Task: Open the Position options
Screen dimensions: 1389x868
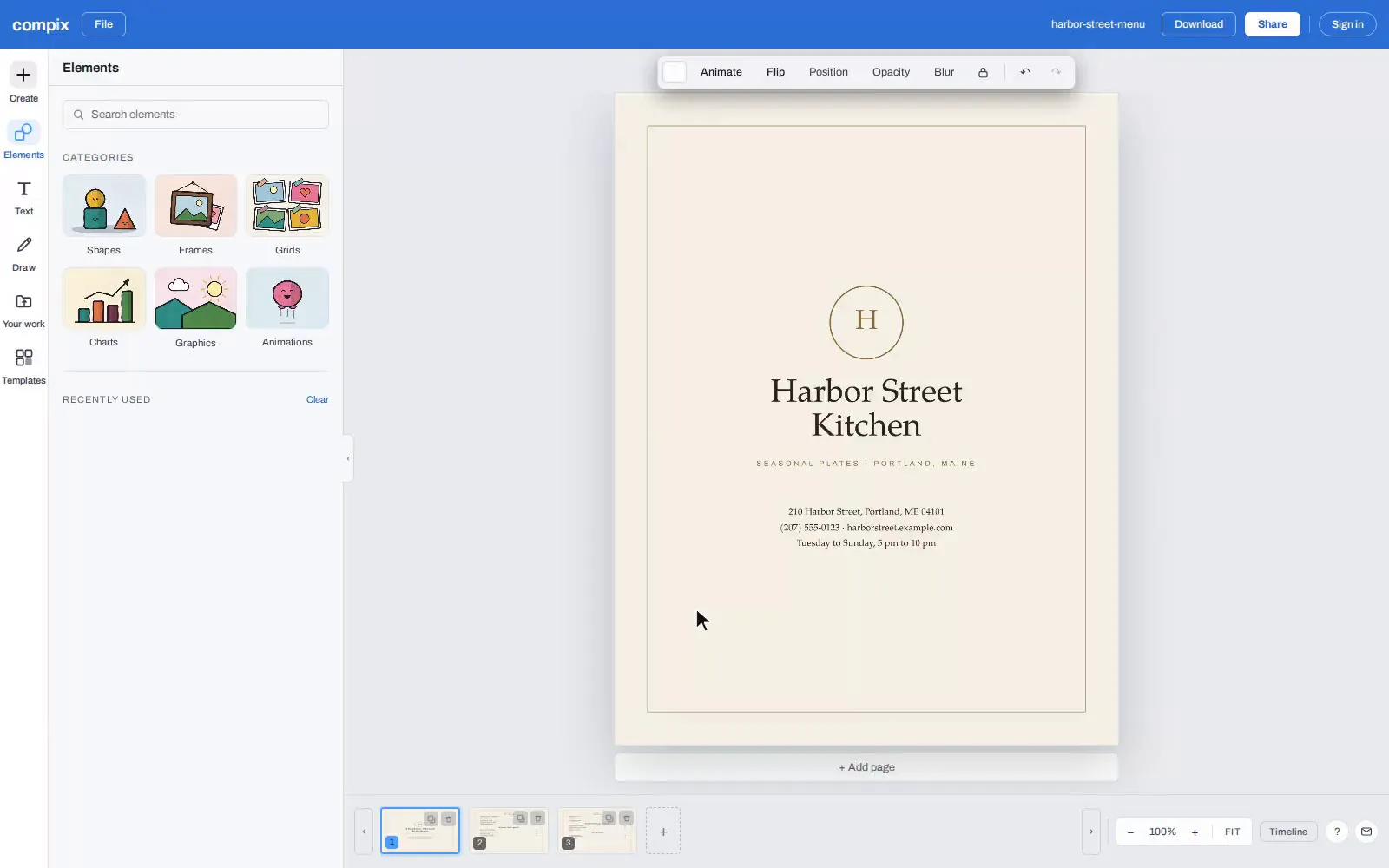Action: click(x=828, y=72)
